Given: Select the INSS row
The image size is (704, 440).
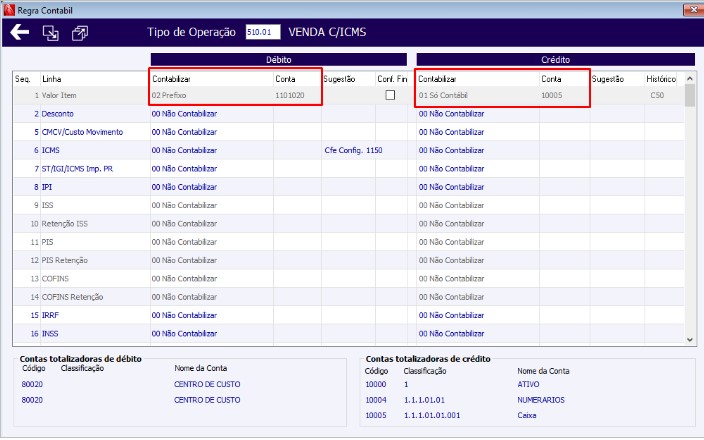Looking at the screenshot, I should pyautogui.click(x=349, y=334).
